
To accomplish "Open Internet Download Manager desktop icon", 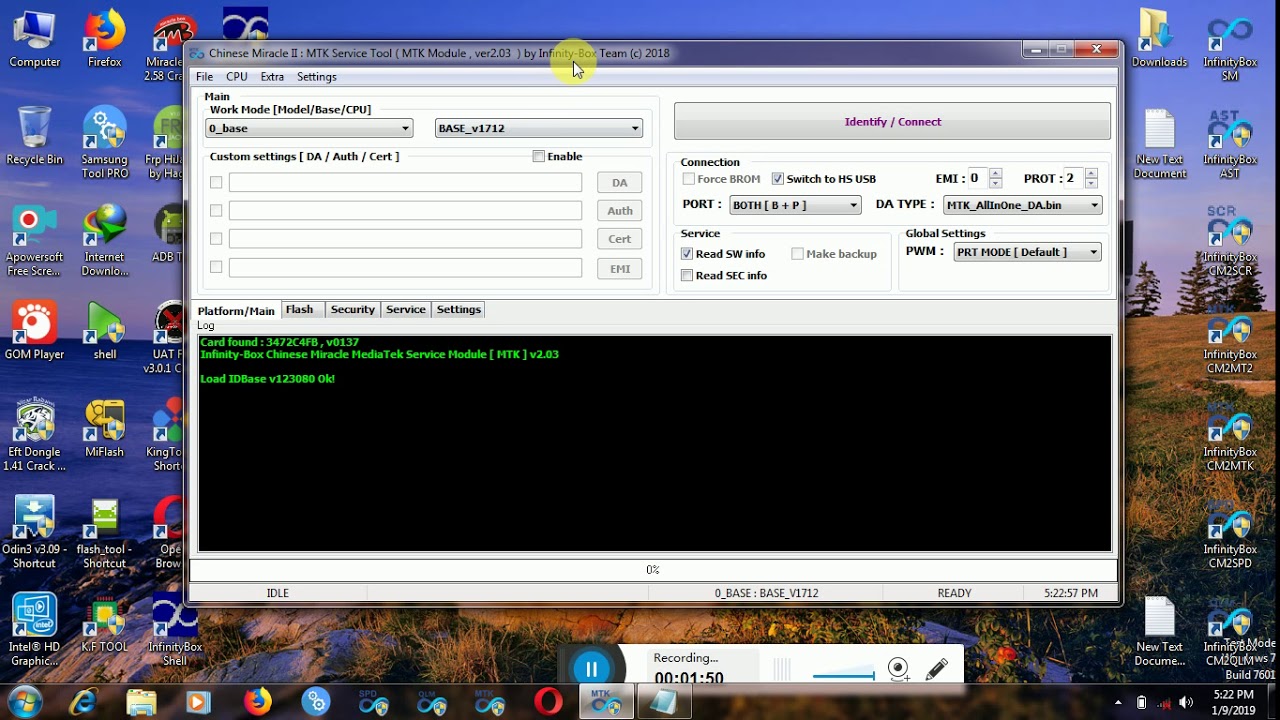I will [x=104, y=241].
